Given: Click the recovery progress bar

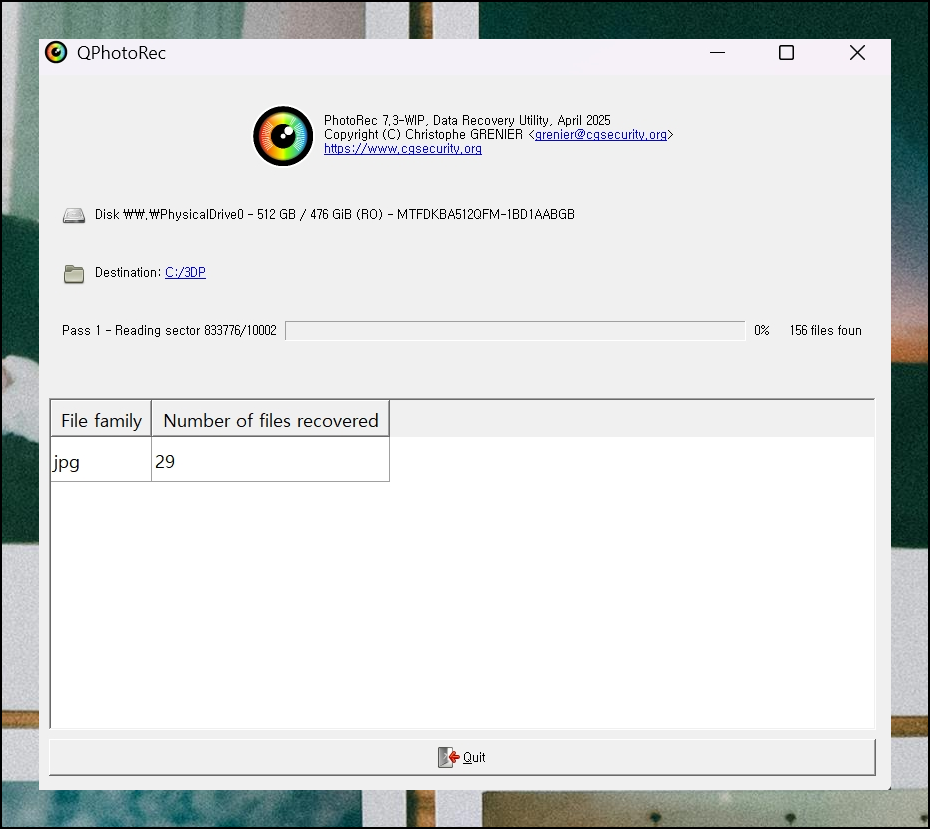Looking at the screenshot, I should pos(515,330).
